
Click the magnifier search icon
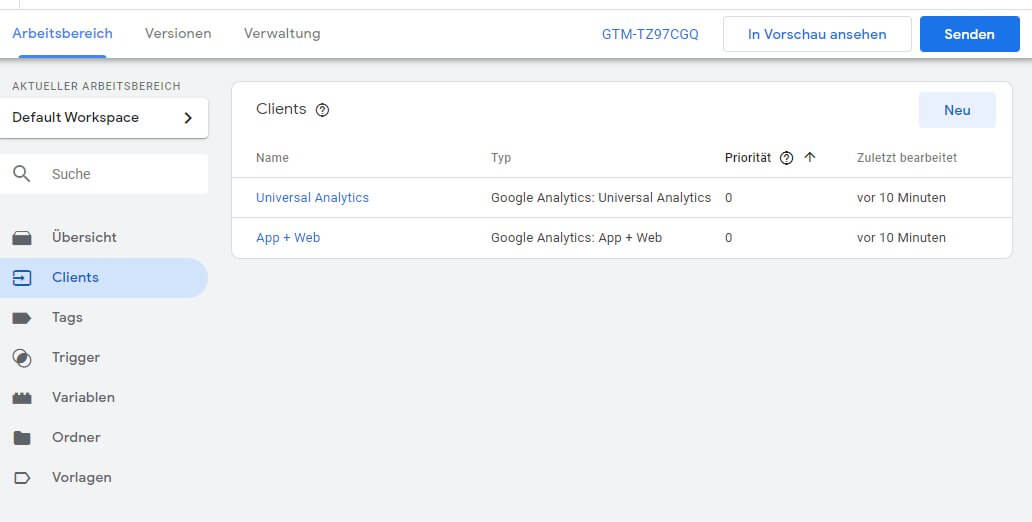point(22,174)
